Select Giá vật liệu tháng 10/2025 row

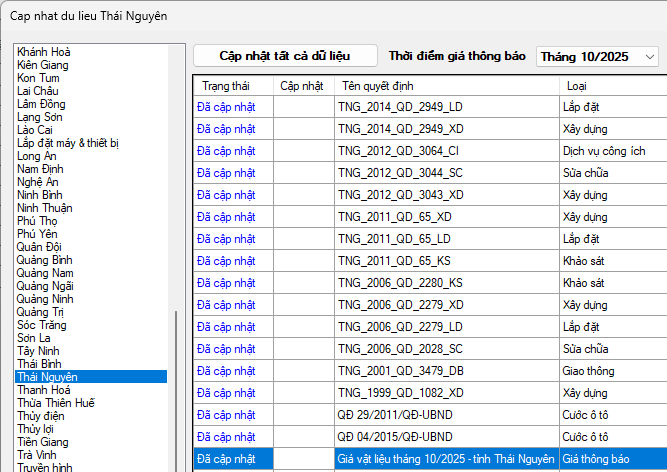click(x=445, y=459)
